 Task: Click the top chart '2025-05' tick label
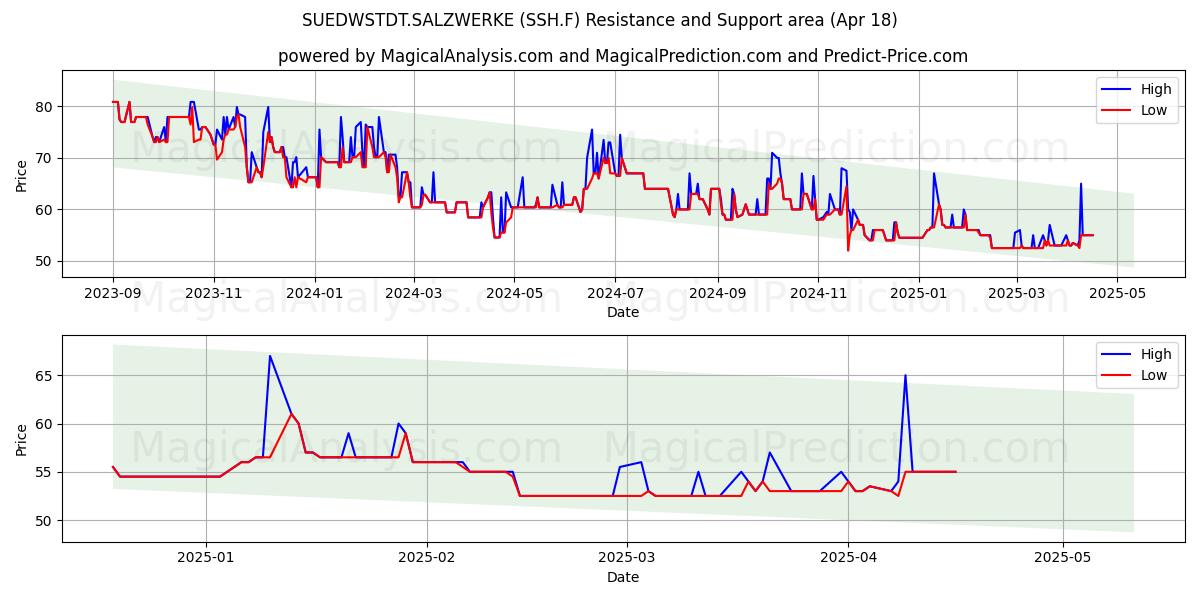coord(1116,293)
